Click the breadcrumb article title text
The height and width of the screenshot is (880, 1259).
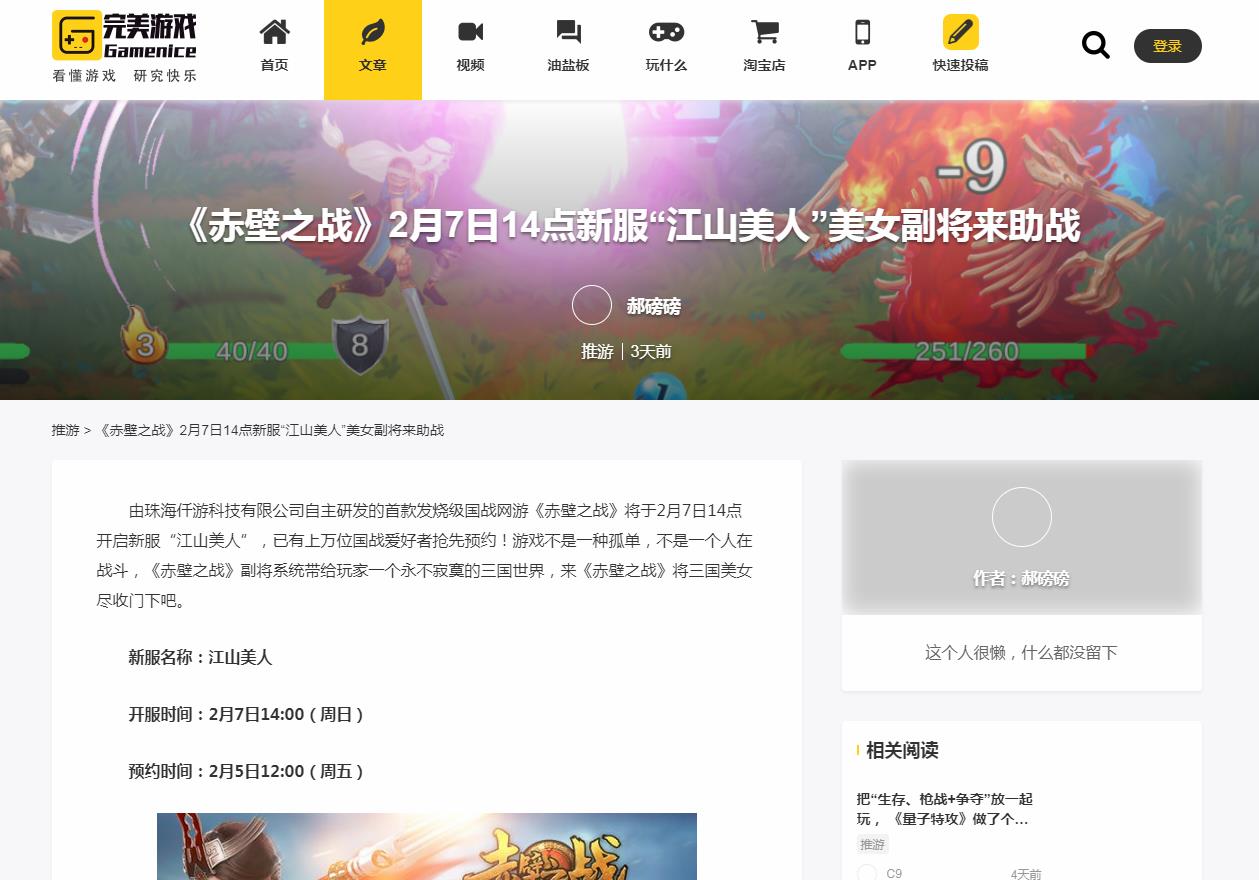(271, 430)
